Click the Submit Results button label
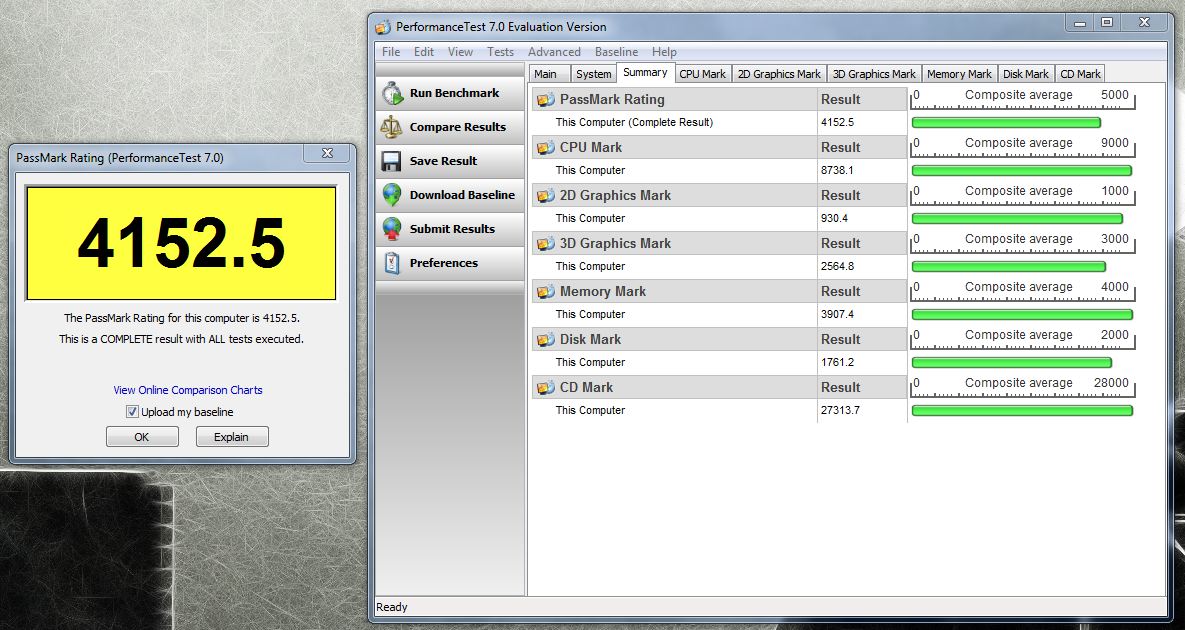 (452, 229)
